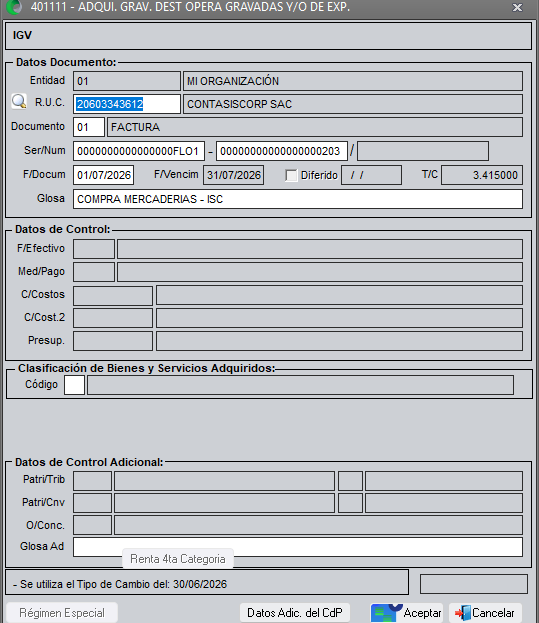Viewport: 539px width, 623px height.
Task: Focus the Glosa Ad text field
Action: click(x=298, y=547)
